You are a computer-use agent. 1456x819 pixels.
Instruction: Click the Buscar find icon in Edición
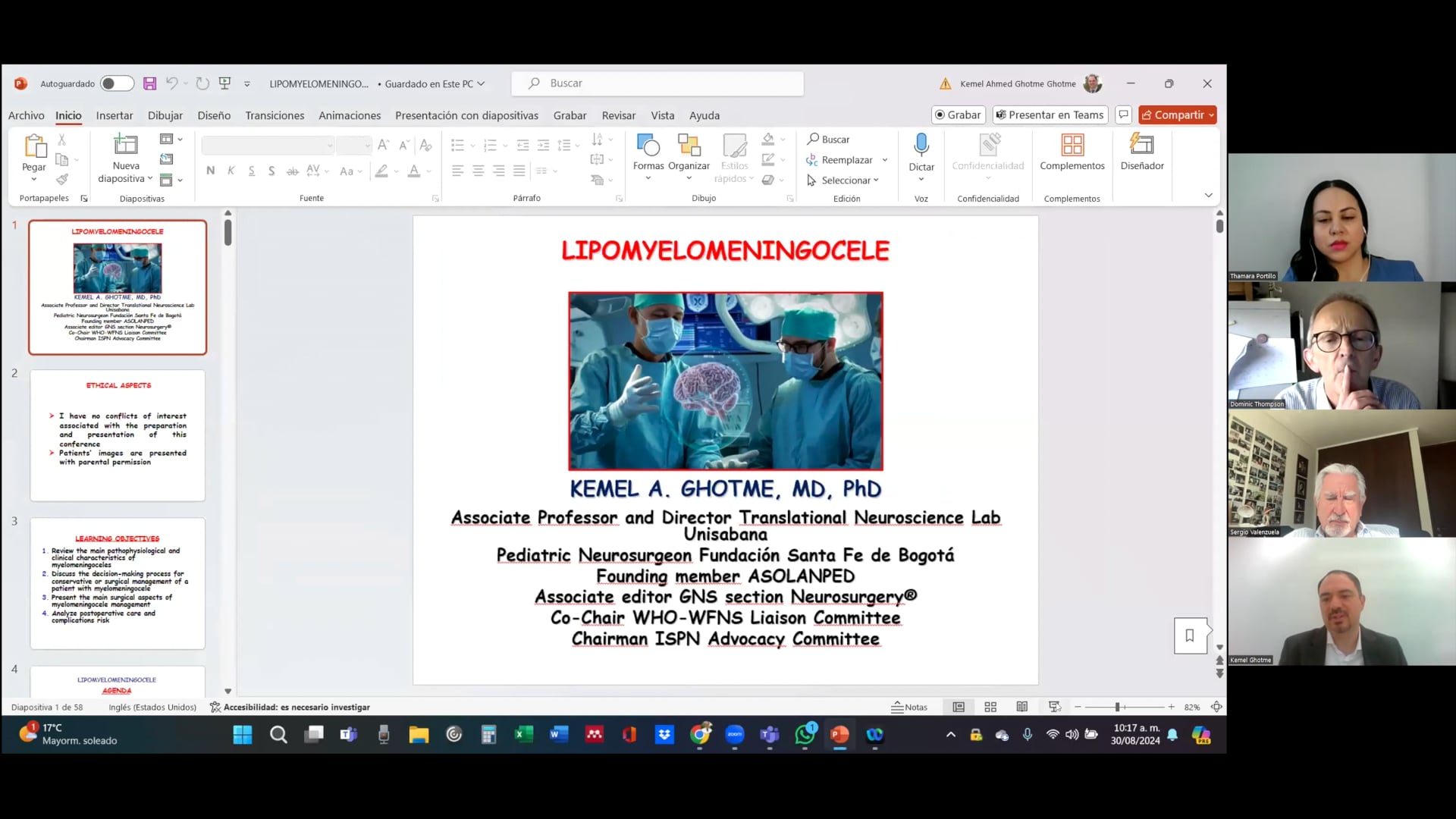click(828, 140)
